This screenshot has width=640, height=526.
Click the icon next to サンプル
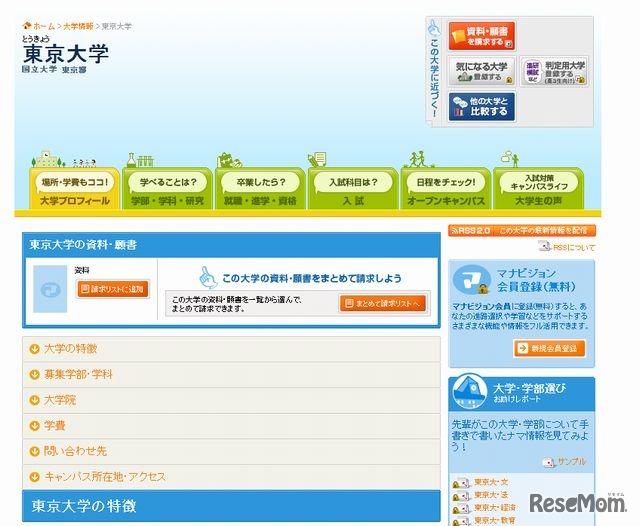(549, 462)
